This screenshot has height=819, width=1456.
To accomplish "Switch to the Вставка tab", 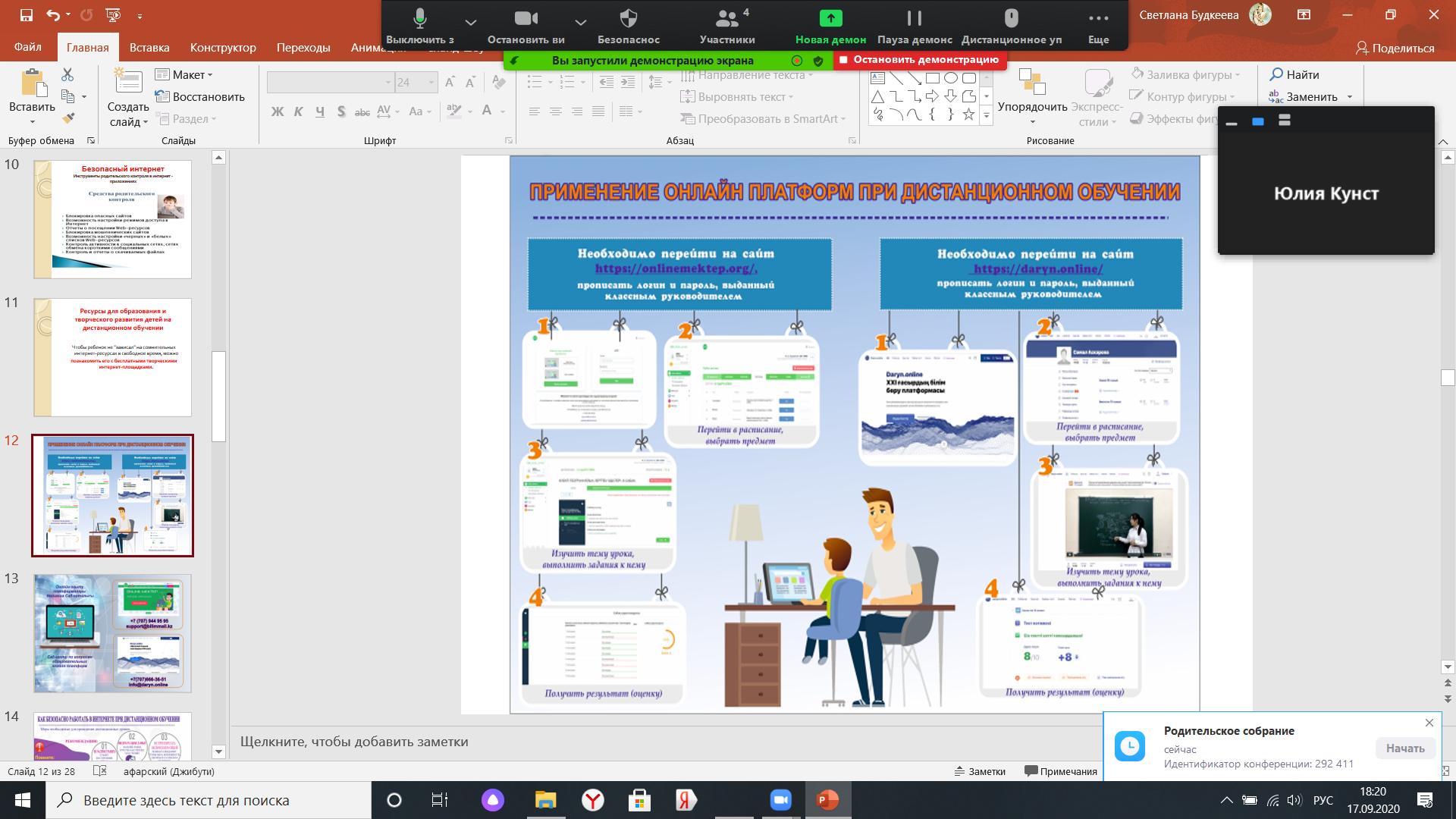I will coord(149,47).
